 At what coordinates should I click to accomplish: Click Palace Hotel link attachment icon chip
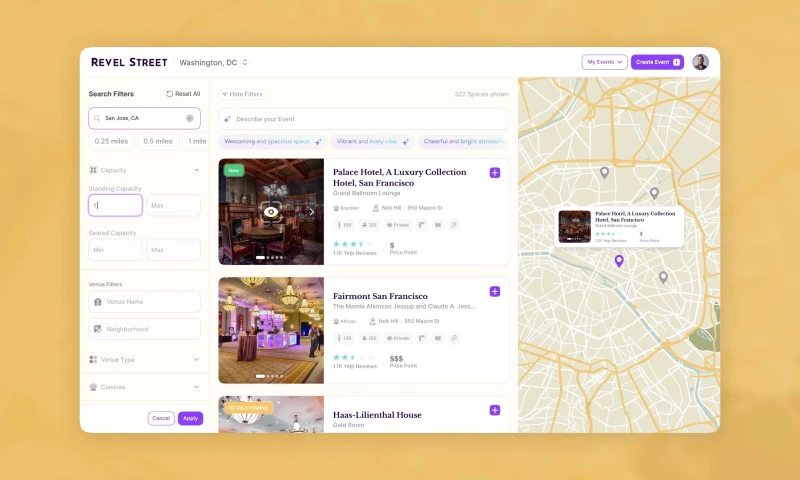point(454,225)
